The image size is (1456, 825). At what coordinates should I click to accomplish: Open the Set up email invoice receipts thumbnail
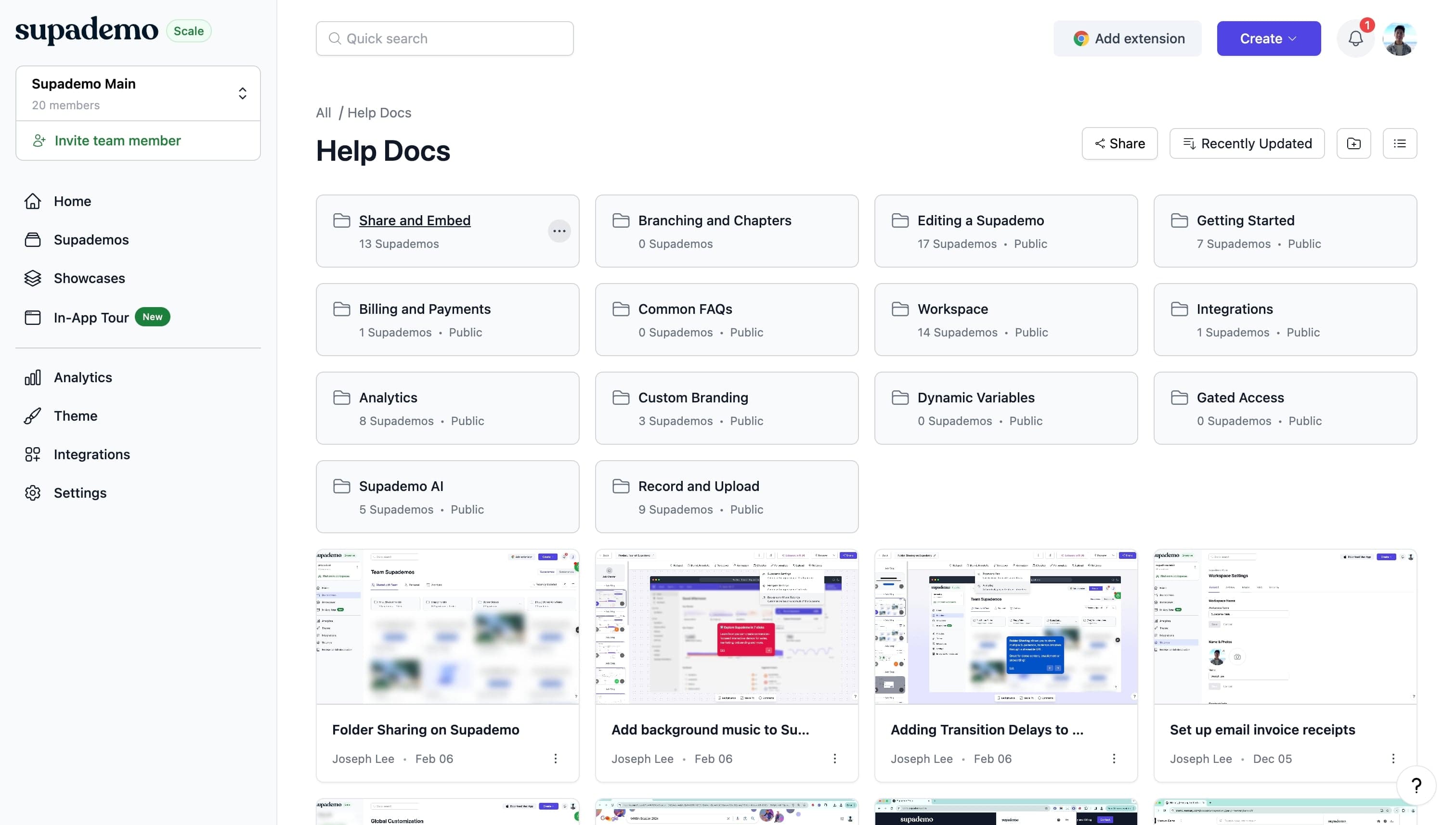click(x=1285, y=626)
